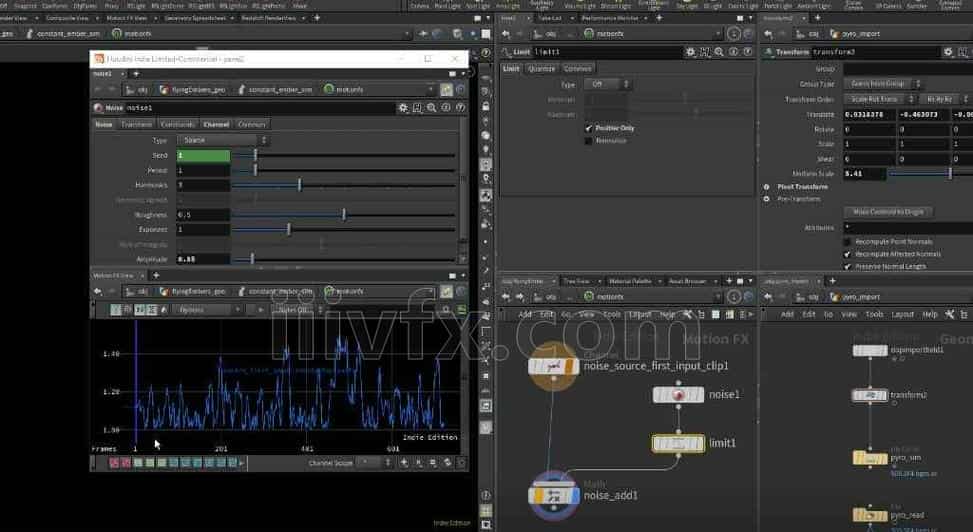
Task: Click the info icon in noise1 parameter header
Action: [446, 108]
